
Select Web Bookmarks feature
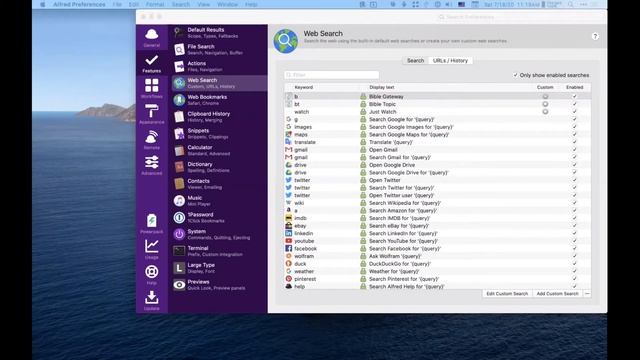click(219, 100)
